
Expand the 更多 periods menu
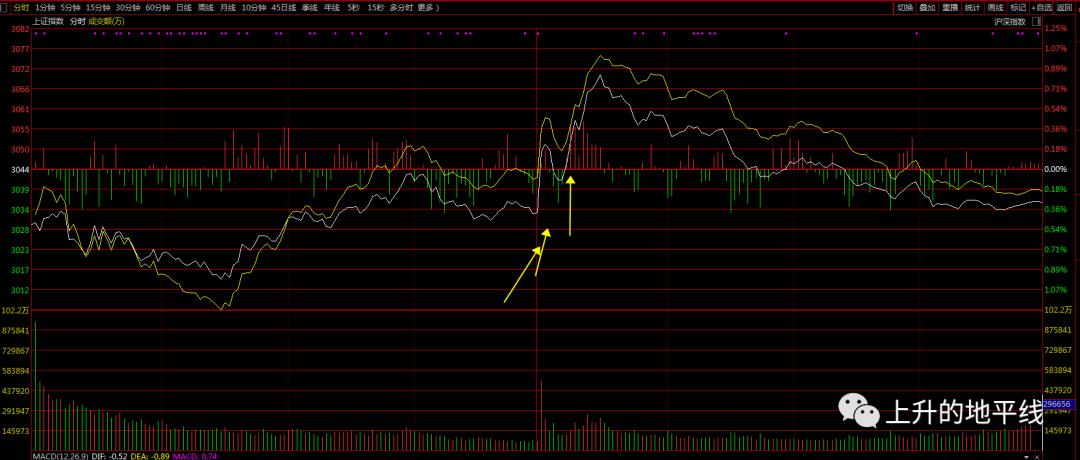coord(427,8)
